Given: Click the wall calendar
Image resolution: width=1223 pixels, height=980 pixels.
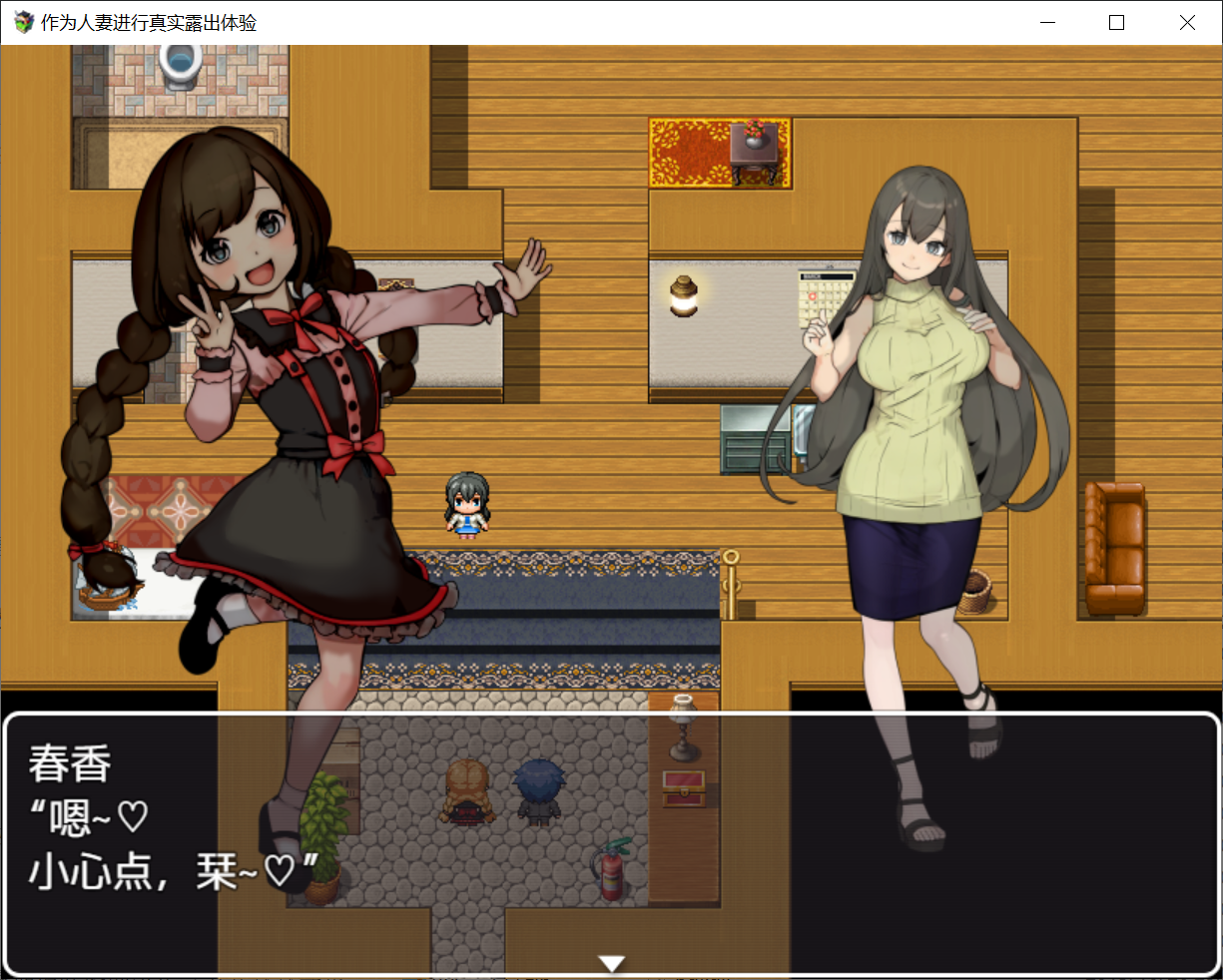Looking at the screenshot, I should point(826,299).
